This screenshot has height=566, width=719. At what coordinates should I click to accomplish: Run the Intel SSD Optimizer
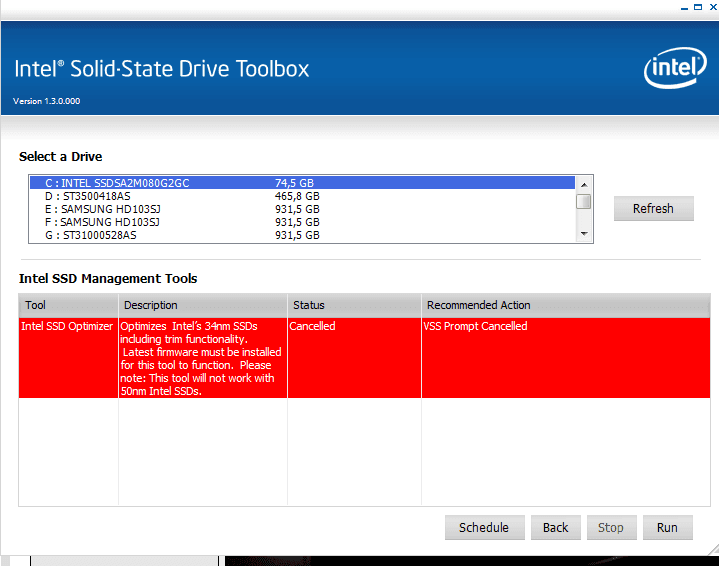[667, 527]
